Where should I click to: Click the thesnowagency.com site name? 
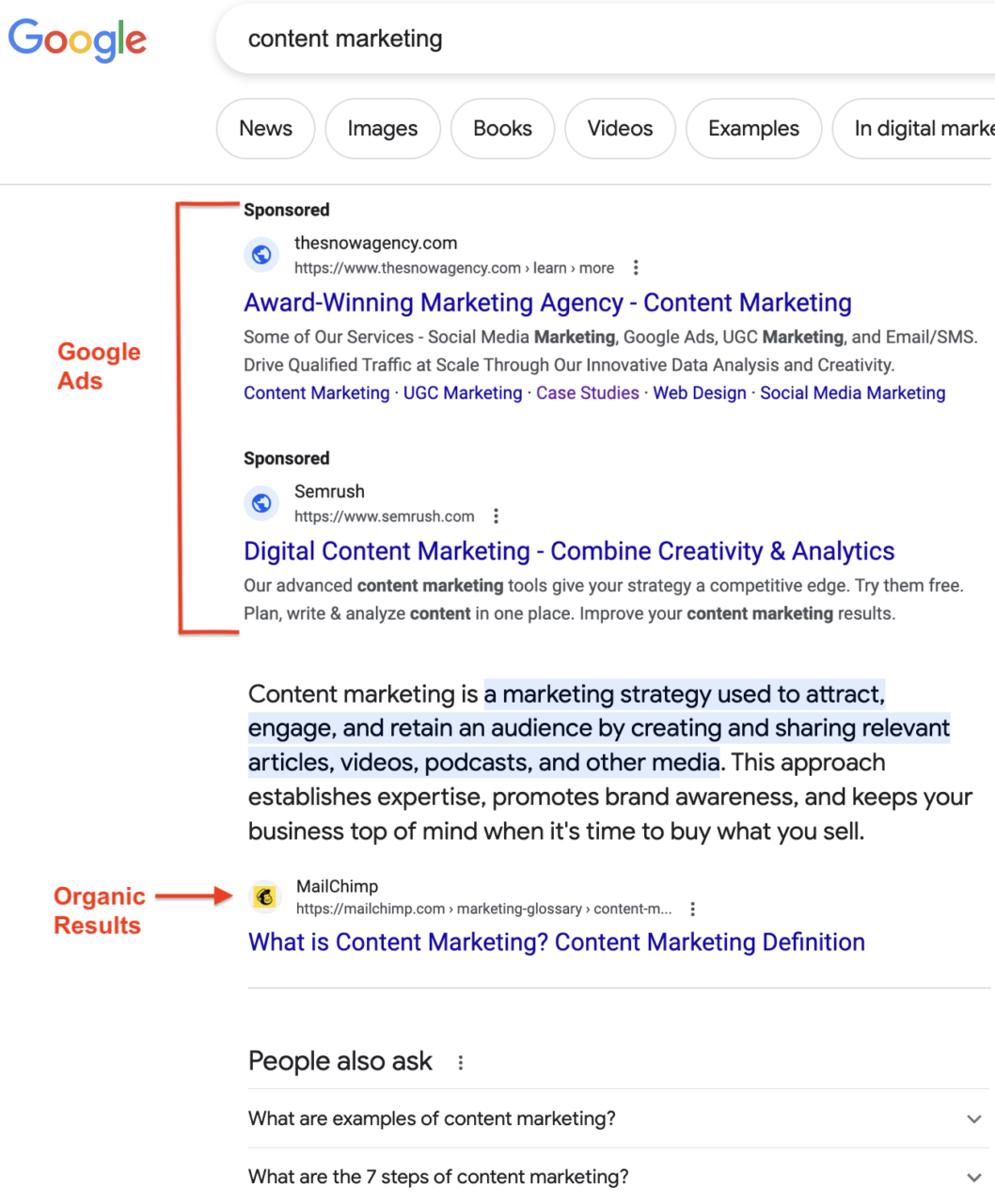click(375, 243)
